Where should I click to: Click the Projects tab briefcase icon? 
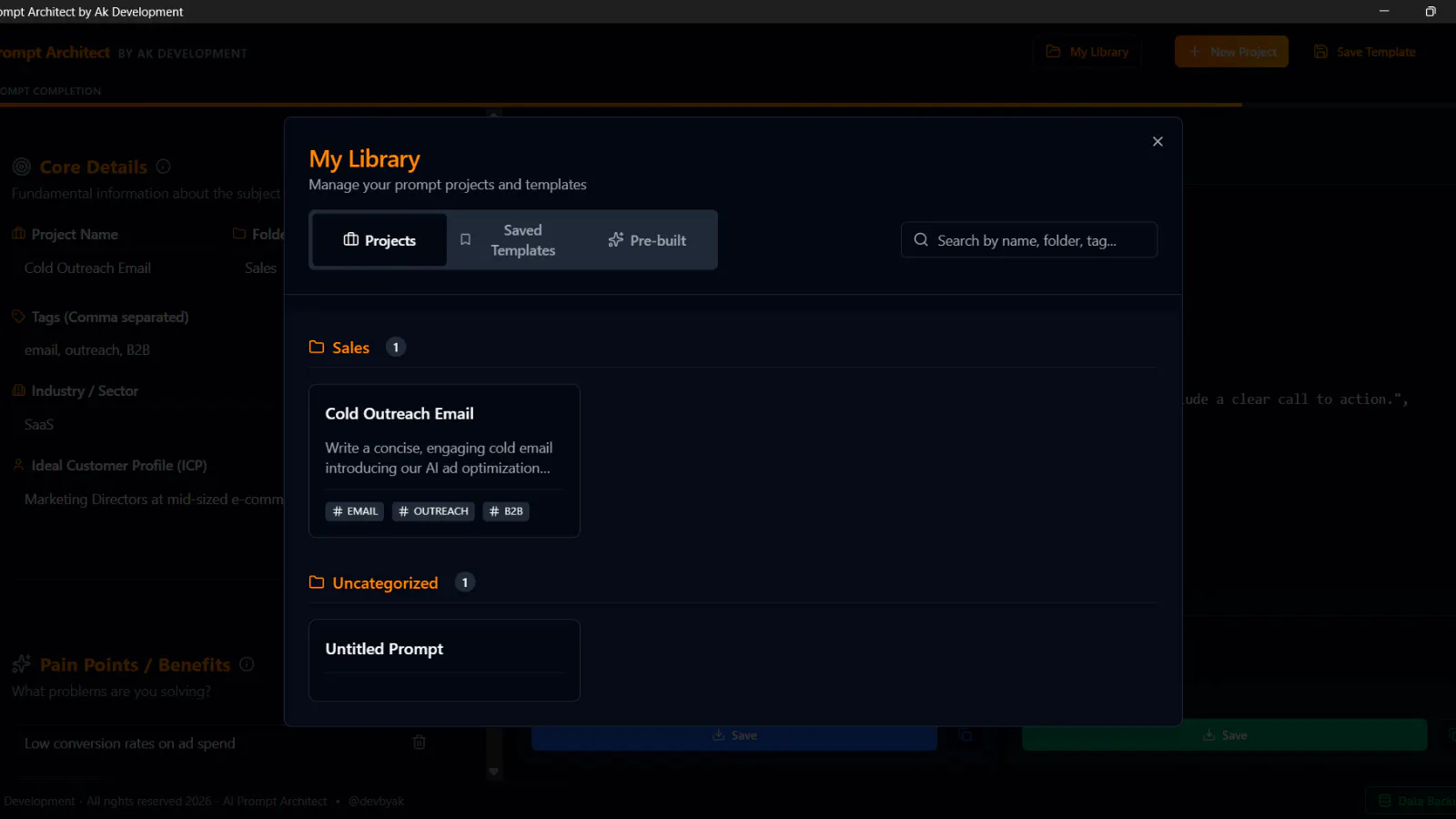351,239
